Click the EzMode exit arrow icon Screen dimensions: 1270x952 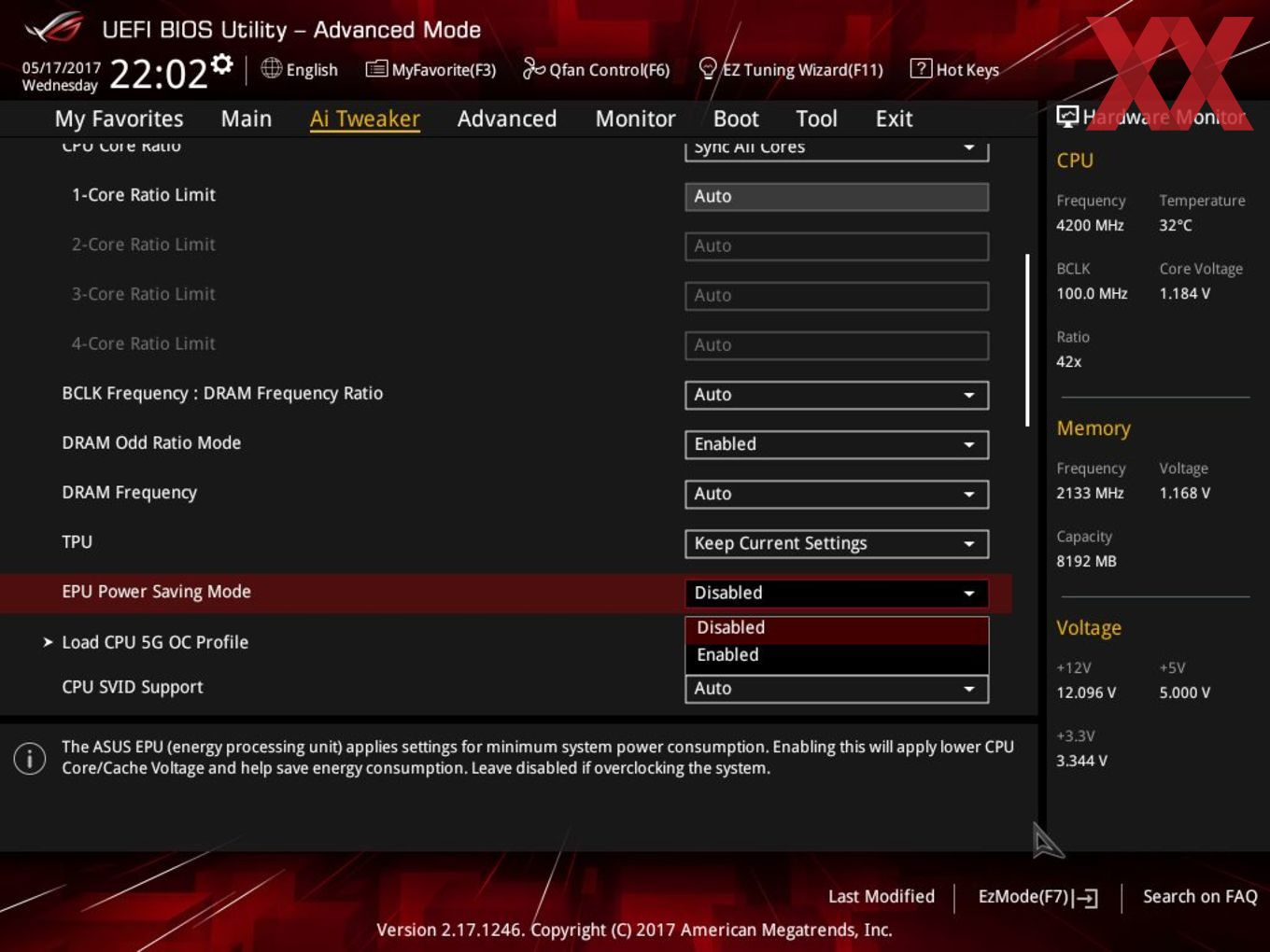1085,898
